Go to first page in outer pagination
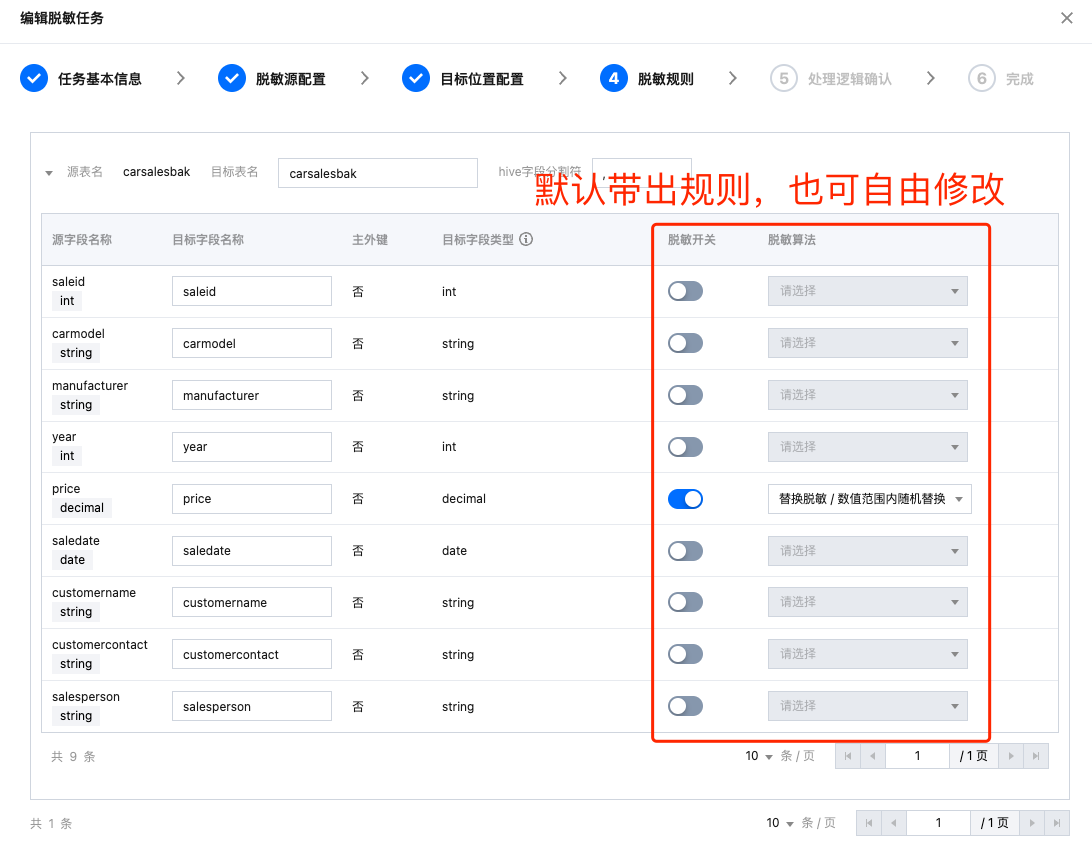The width and height of the screenshot is (1092, 863). (x=869, y=823)
